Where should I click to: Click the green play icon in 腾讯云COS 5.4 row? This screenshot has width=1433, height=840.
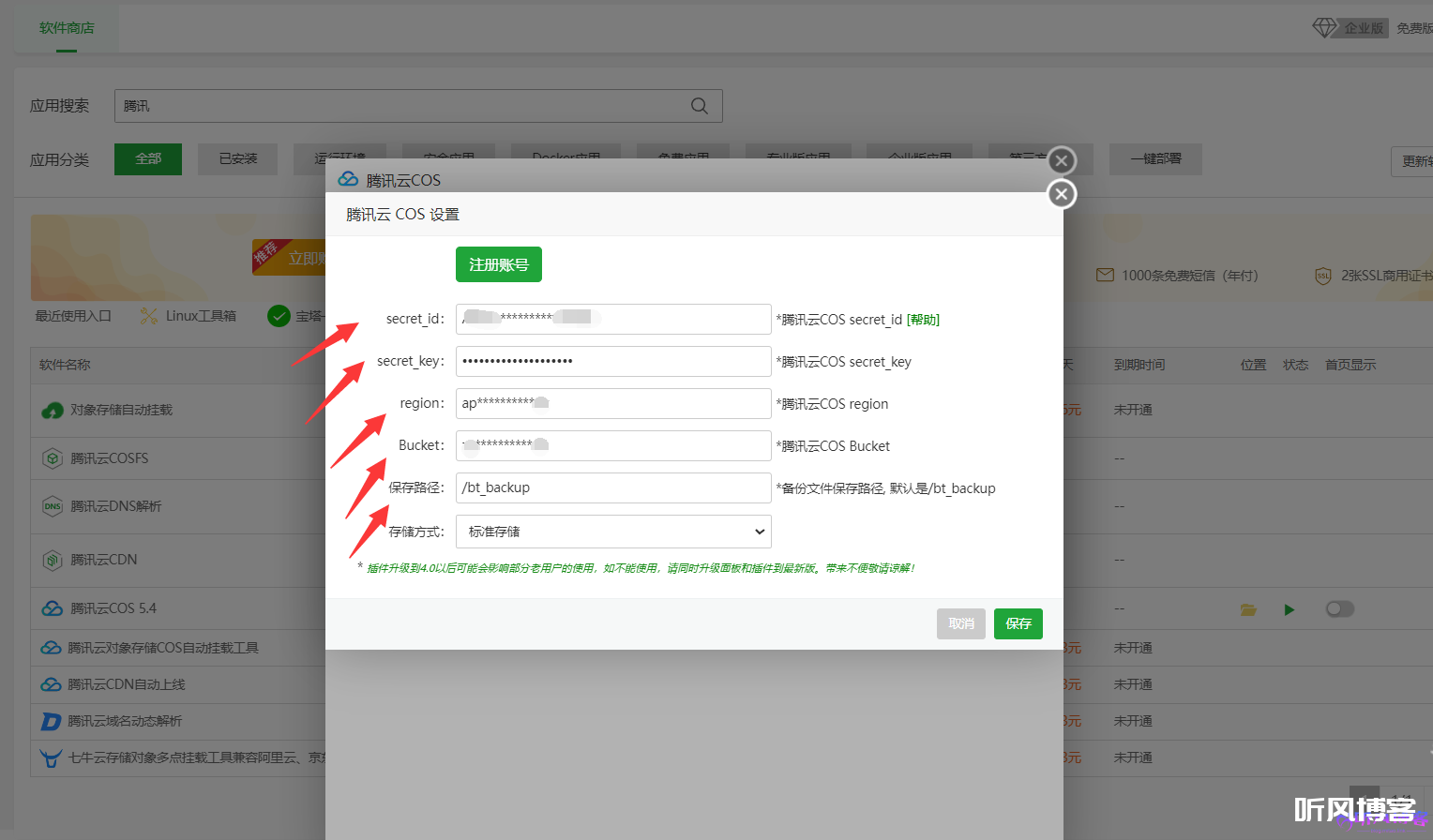(x=1290, y=609)
